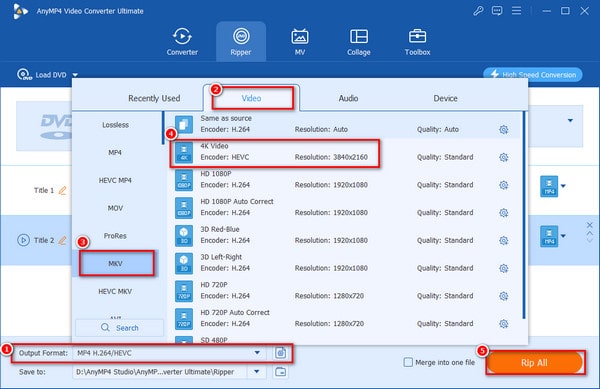
Task: Switch to the Recently Used tab
Action: [154, 98]
